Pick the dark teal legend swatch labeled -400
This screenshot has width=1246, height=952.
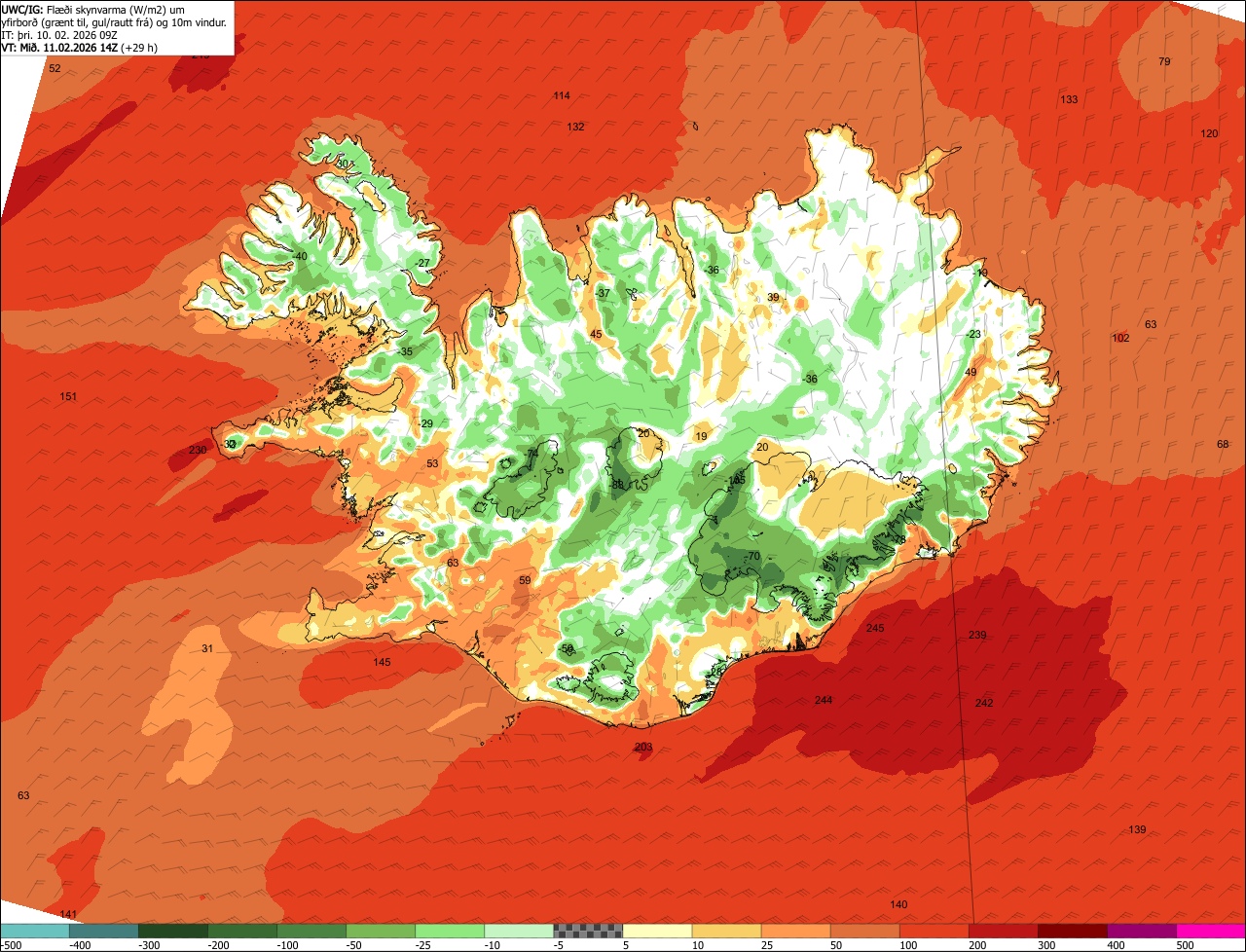(103, 931)
